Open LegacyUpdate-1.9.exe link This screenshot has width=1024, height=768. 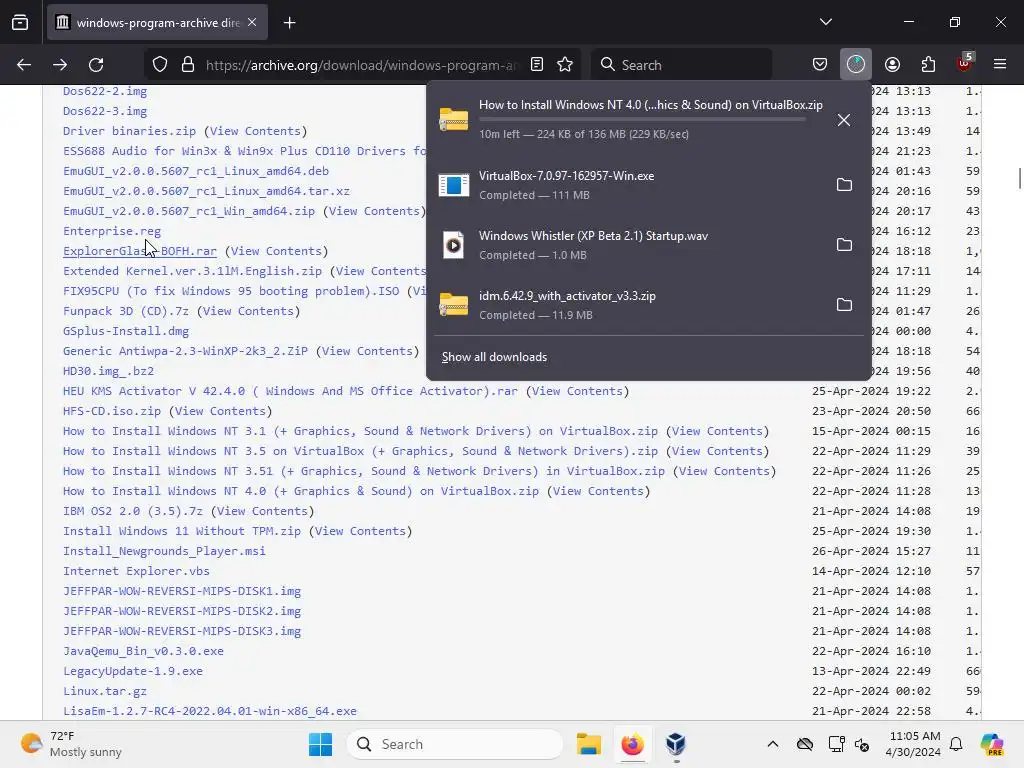point(133,671)
